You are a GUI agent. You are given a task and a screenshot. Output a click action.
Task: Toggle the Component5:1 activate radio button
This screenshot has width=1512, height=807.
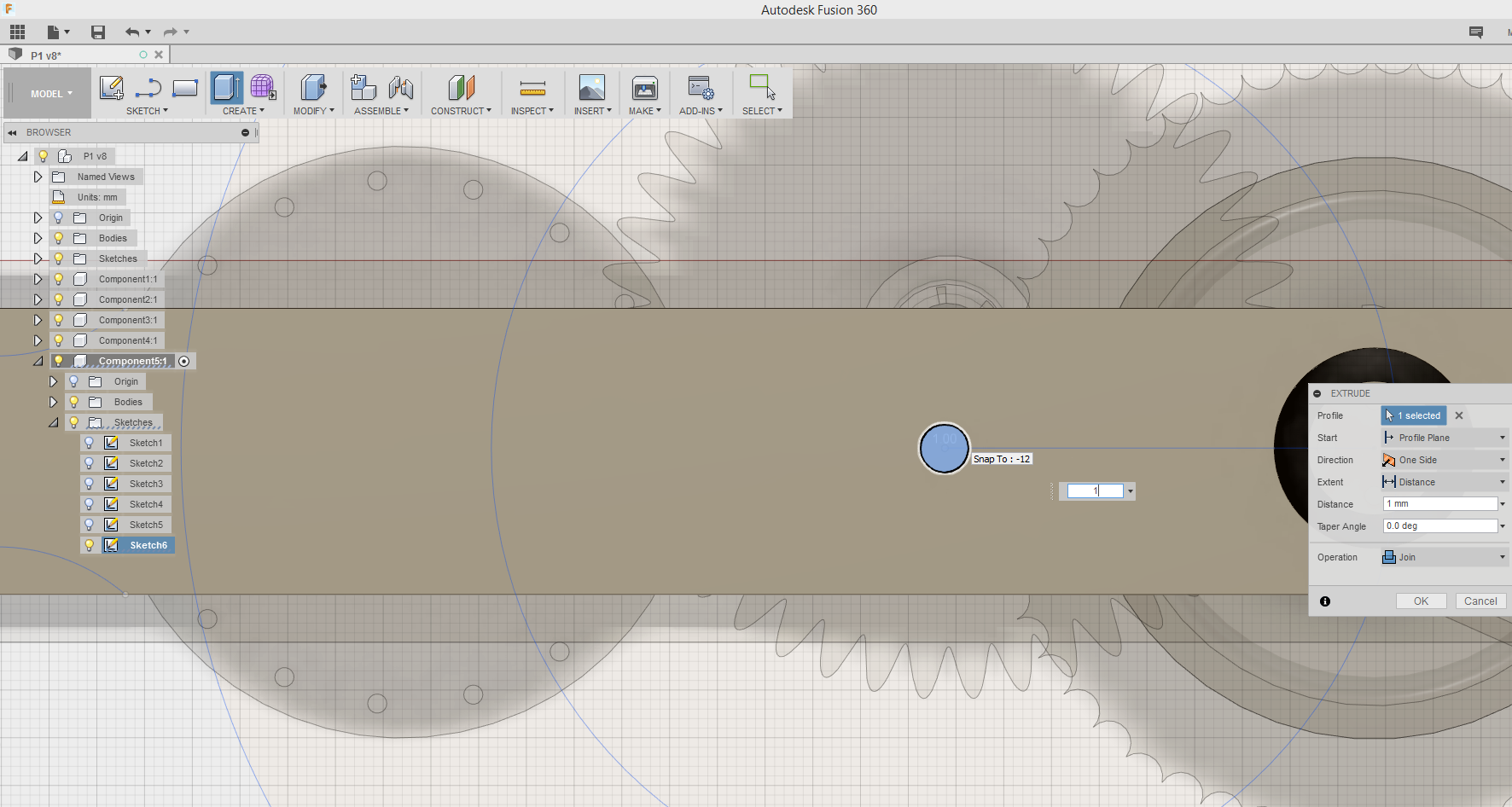click(184, 361)
